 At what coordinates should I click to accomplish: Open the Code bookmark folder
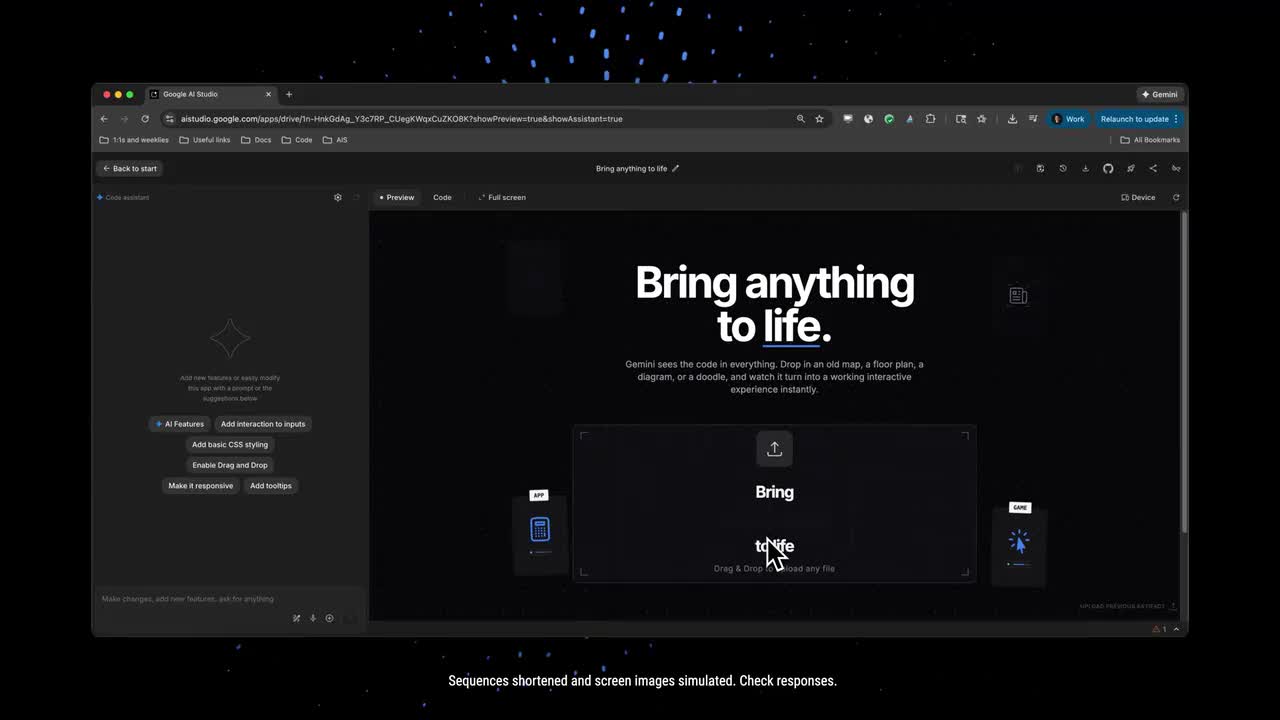[297, 140]
